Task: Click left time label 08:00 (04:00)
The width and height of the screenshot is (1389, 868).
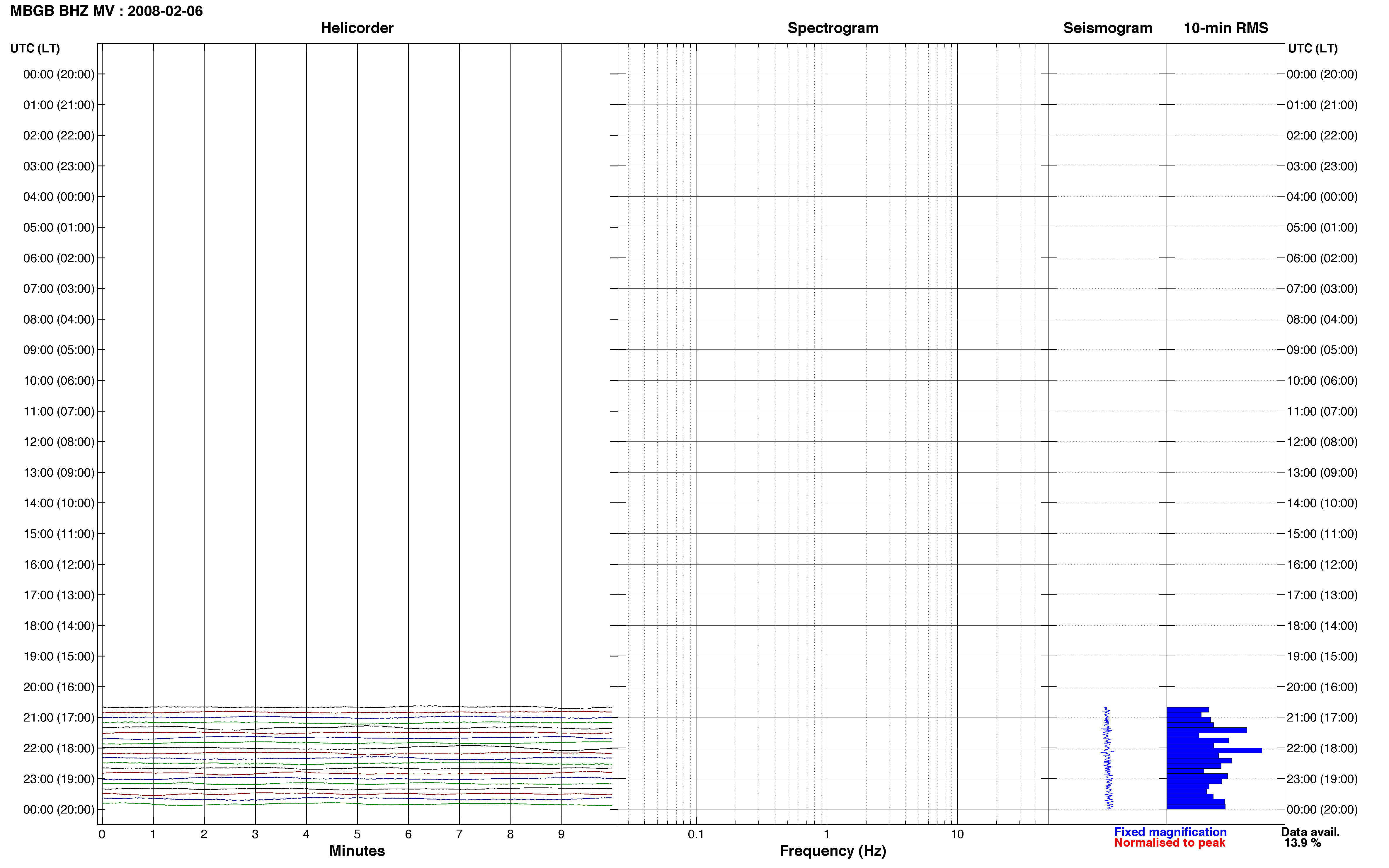Action: [59, 319]
